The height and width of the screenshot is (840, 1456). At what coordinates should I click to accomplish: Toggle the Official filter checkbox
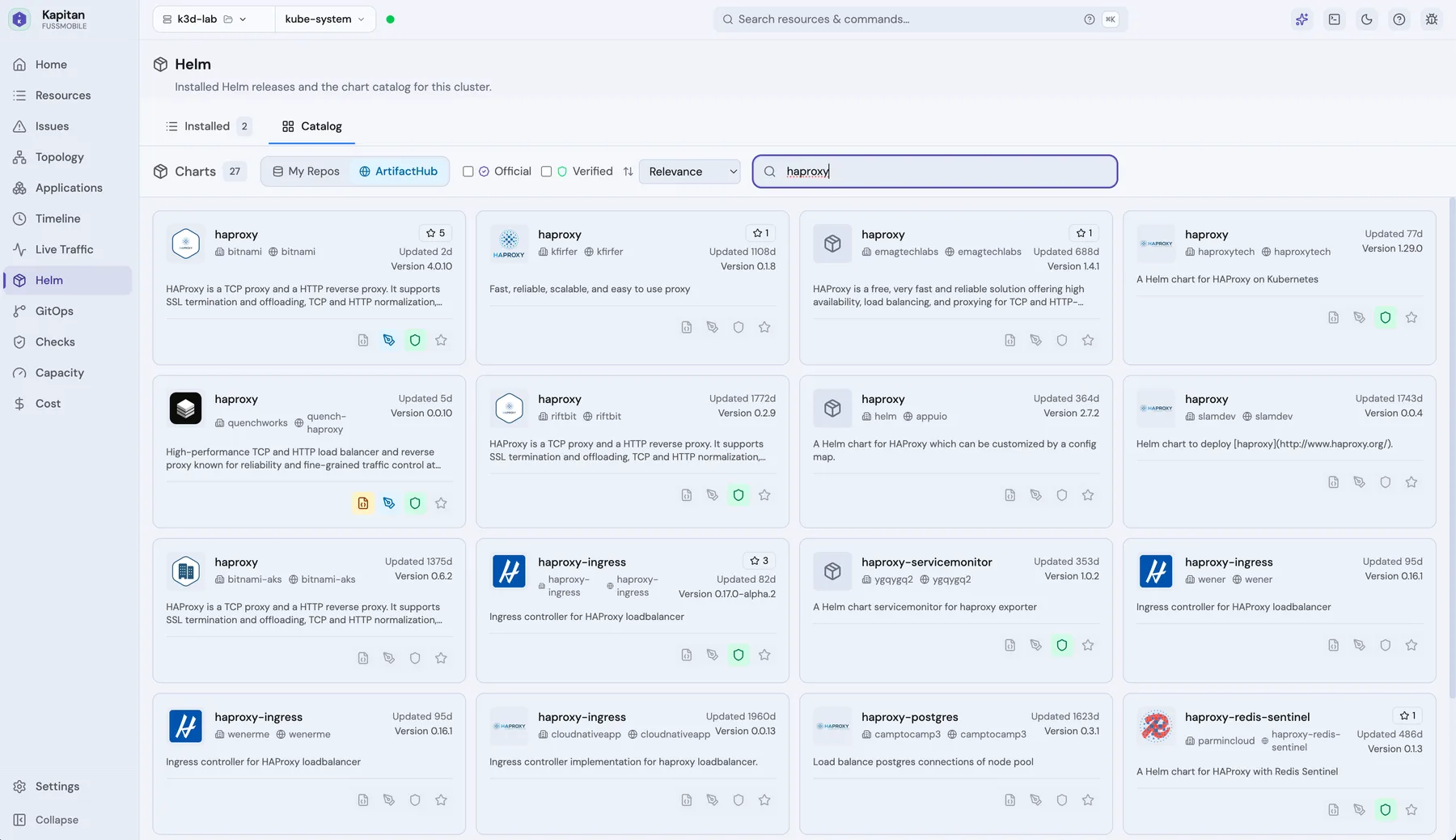click(x=468, y=172)
